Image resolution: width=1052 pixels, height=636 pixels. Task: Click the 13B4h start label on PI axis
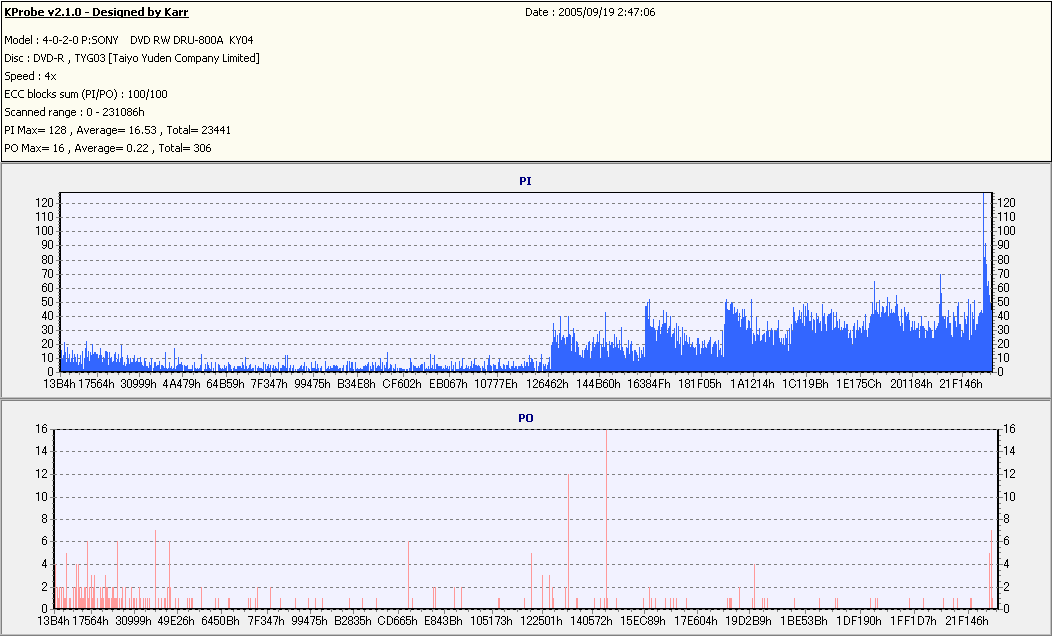pyautogui.click(x=58, y=384)
